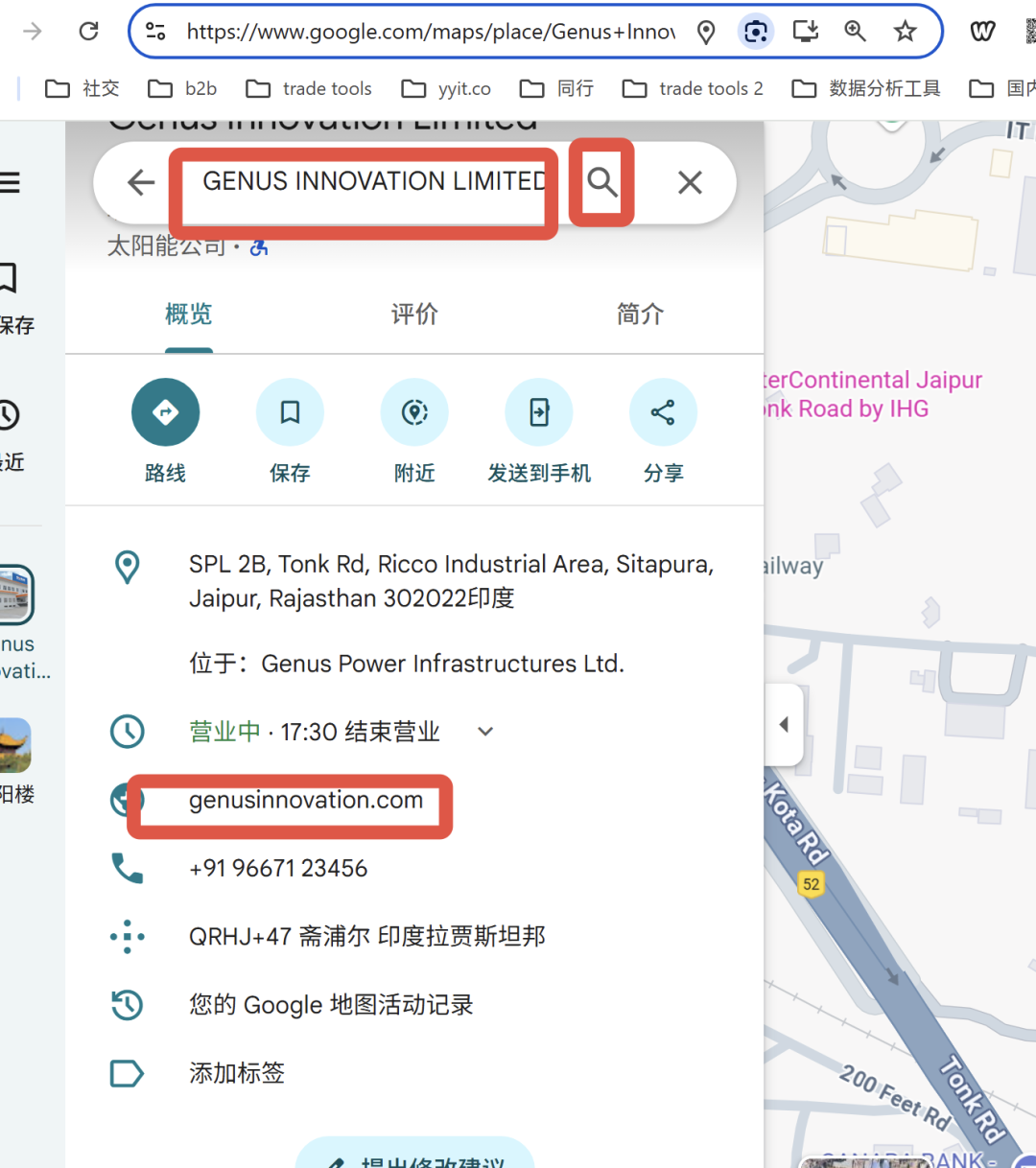Click the Share (分享) icon

pos(664,411)
